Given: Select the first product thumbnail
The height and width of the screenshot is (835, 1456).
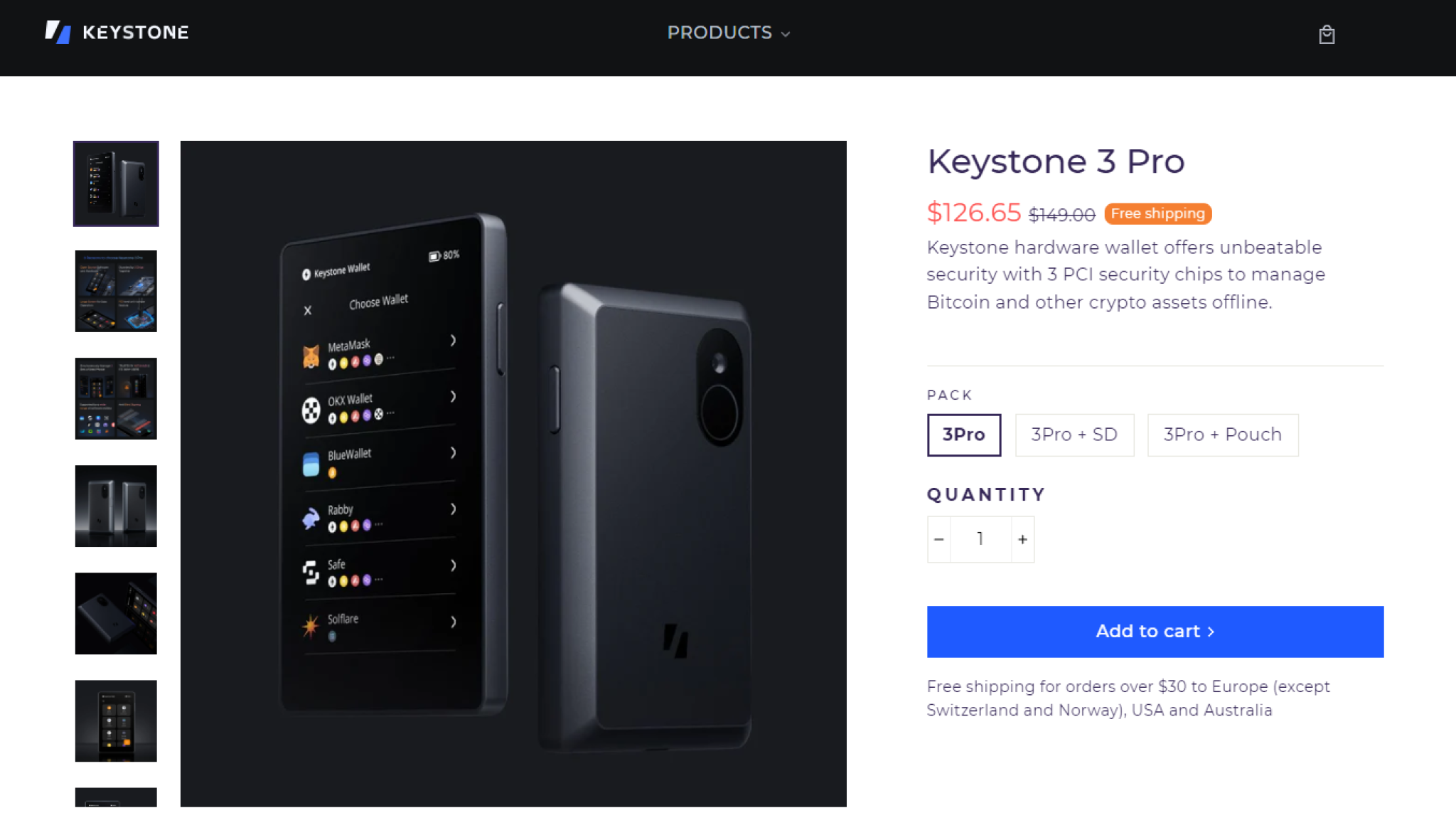Looking at the screenshot, I should pyautogui.click(x=115, y=184).
